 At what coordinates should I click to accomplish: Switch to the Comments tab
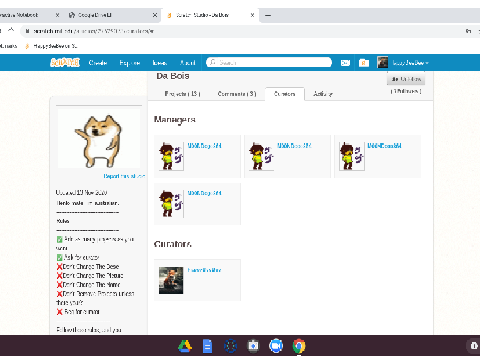tap(237, 94)
